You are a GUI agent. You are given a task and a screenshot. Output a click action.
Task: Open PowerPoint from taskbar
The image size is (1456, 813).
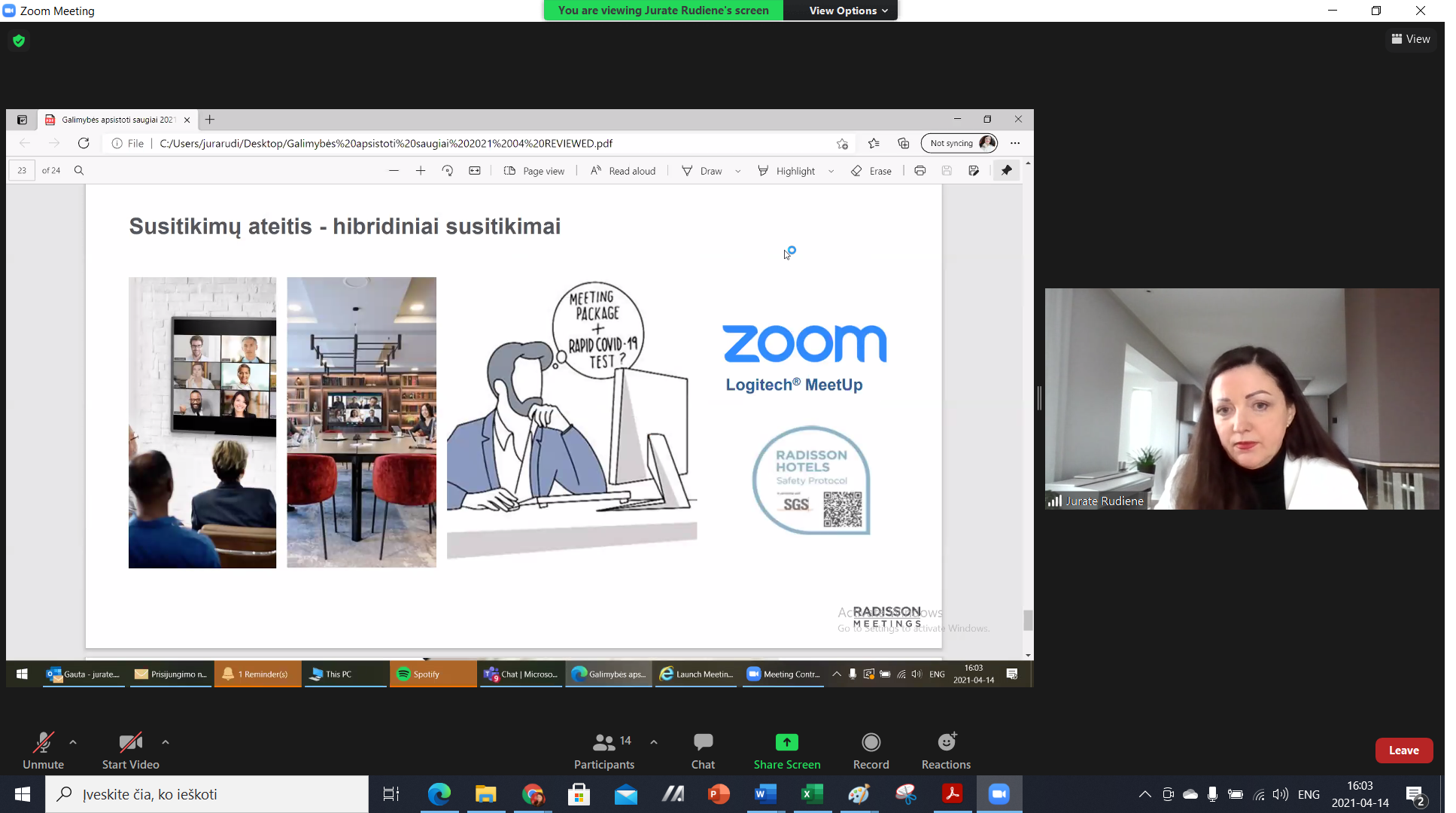[x=719, y=794]
